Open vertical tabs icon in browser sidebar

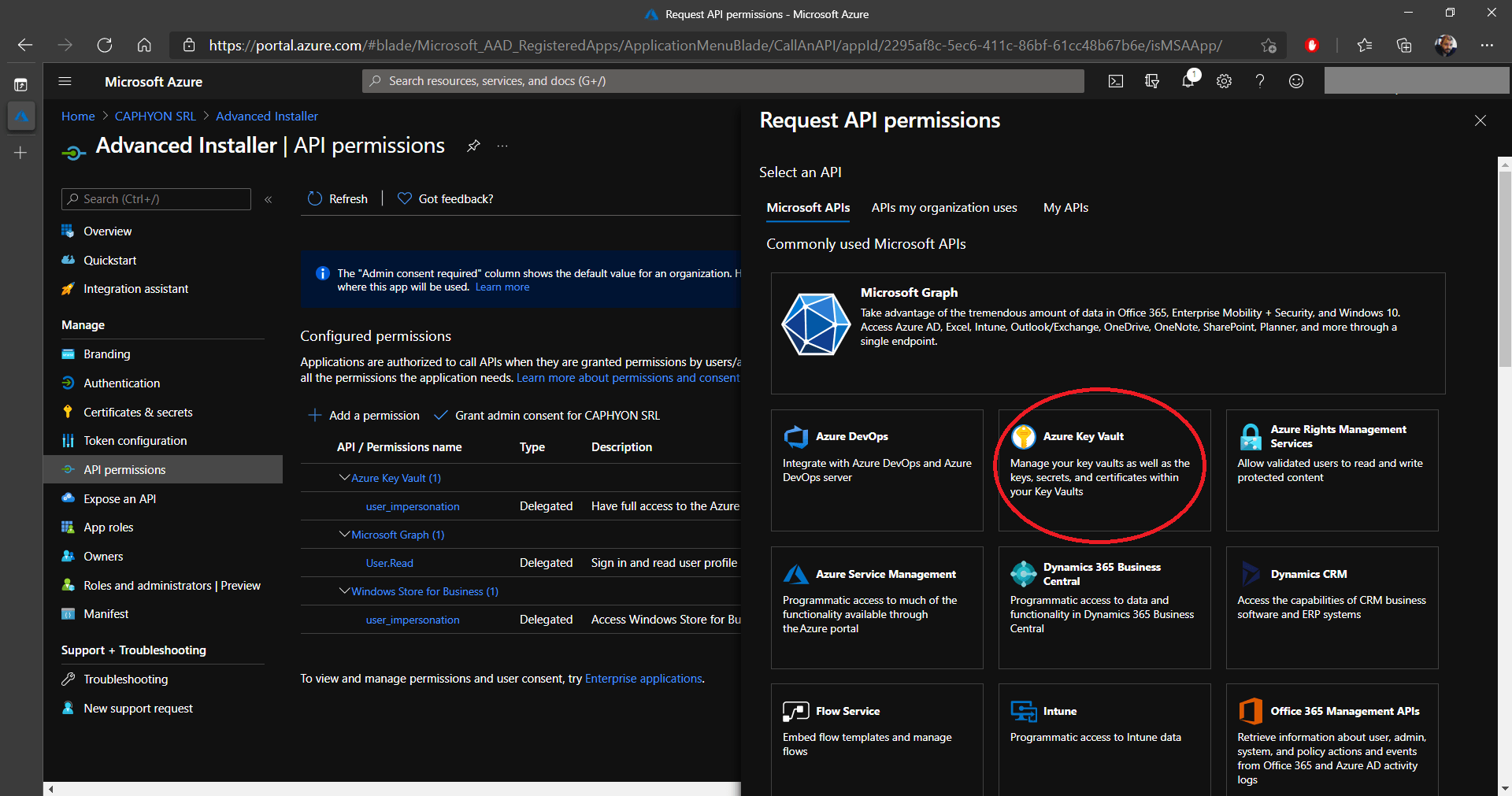21,84
